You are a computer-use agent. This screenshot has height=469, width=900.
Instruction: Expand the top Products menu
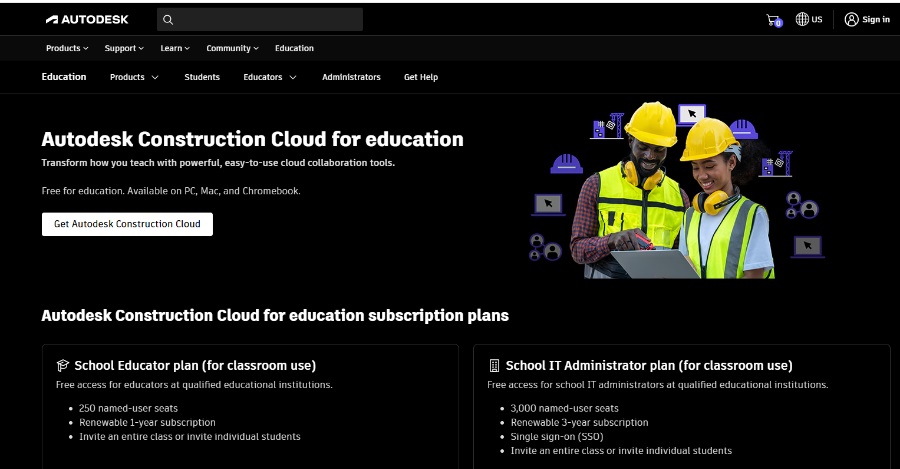click(67, 48)
